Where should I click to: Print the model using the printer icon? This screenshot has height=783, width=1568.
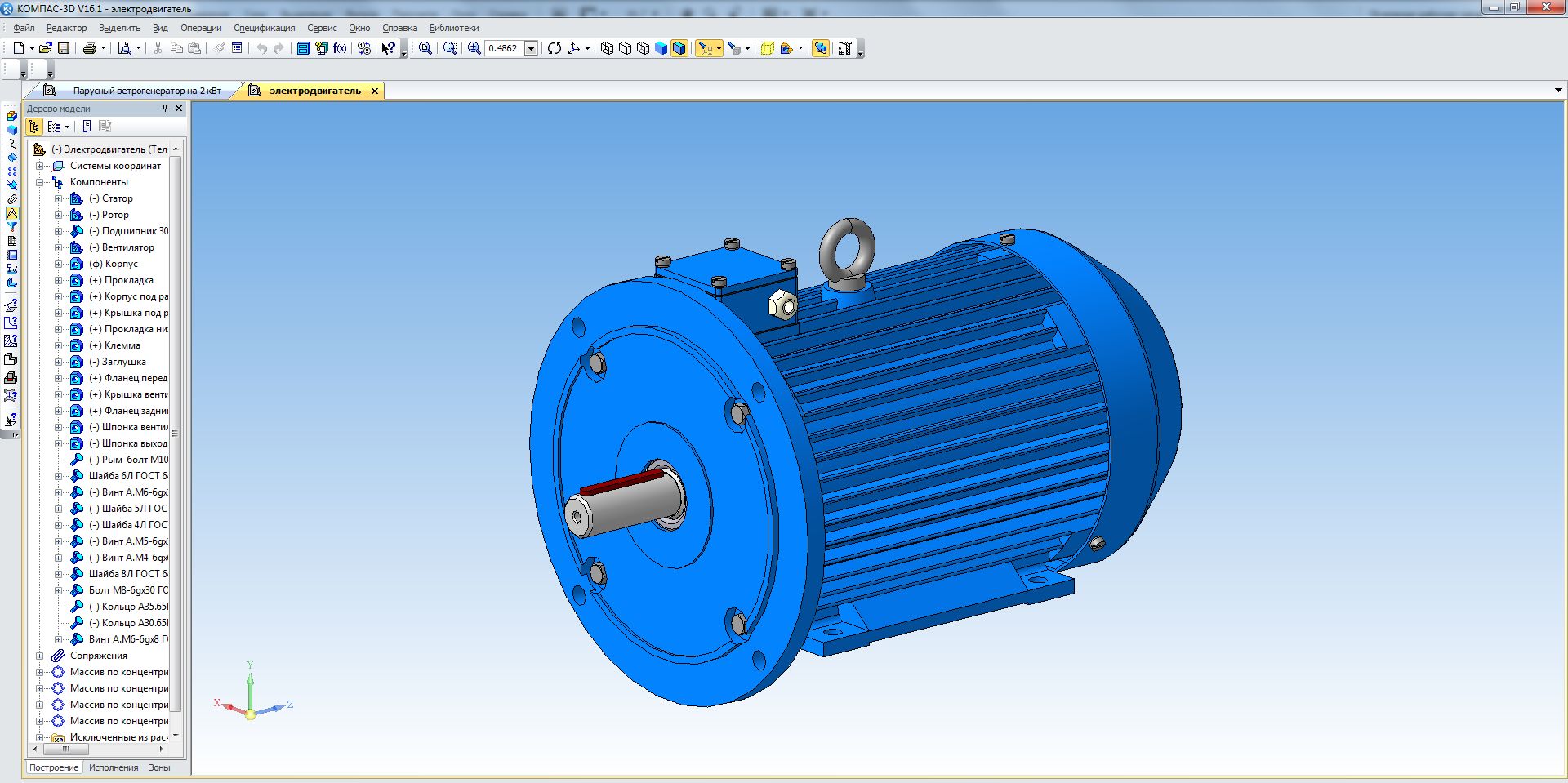90,48
